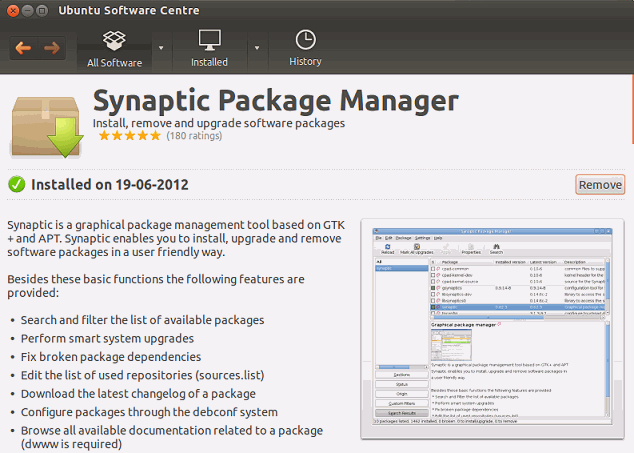Click the five-star rating icons
This screenshot has height=453, width=634.
click(127, 135)
